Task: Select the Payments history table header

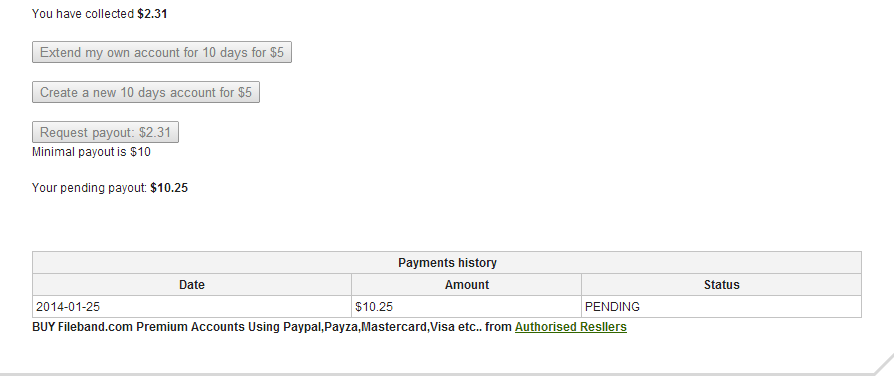Action: [447, 263]
